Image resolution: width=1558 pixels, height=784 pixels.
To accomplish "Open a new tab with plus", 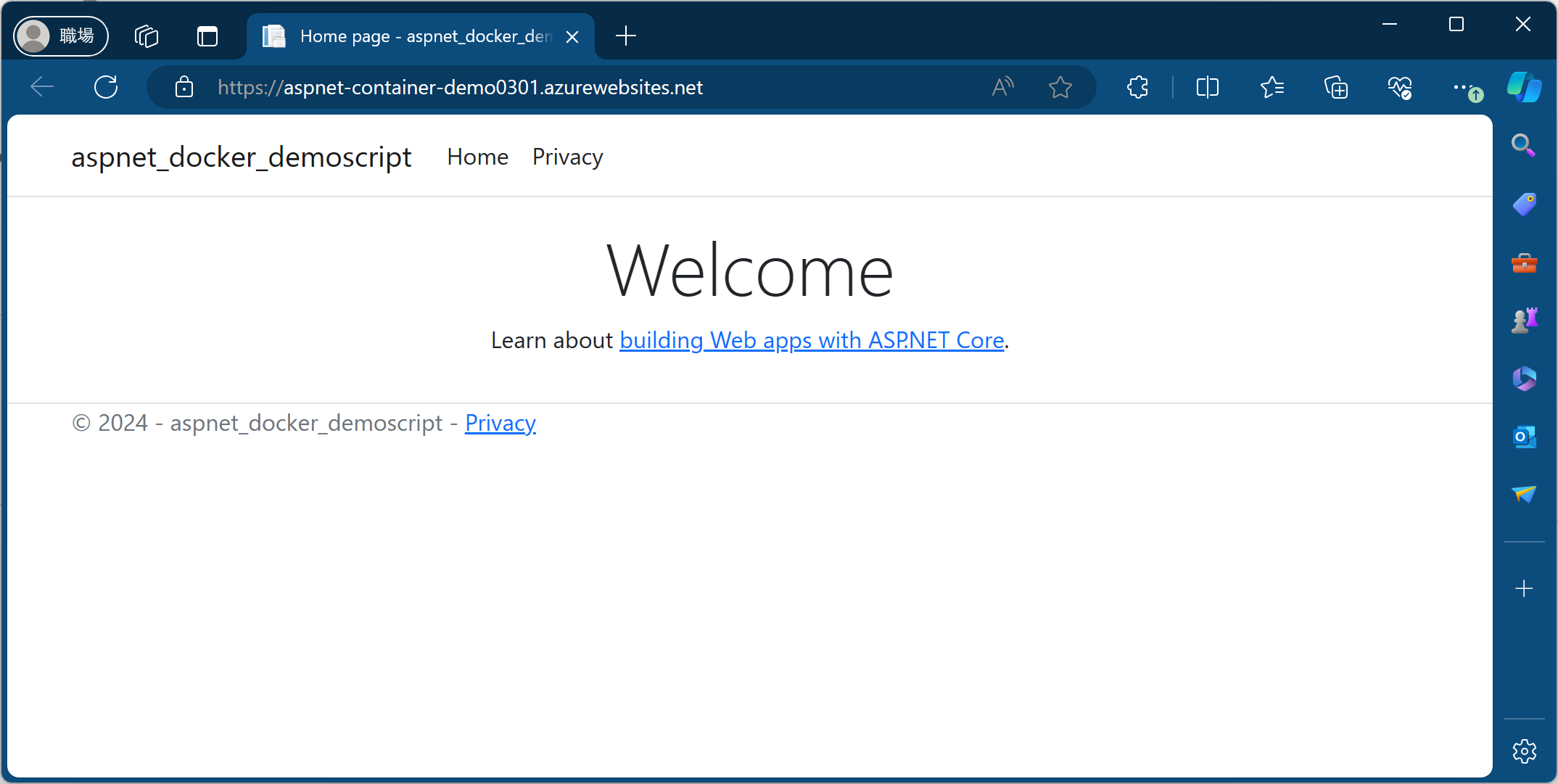I will (625, 36).
